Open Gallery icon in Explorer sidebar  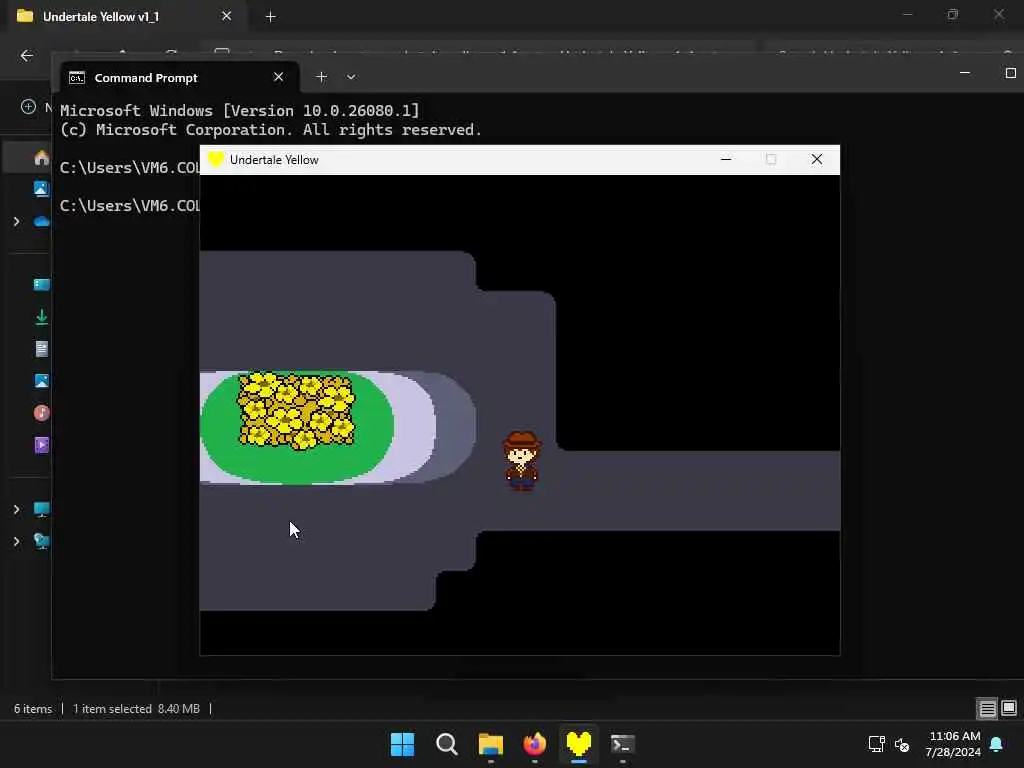click(x=41, y=189)
